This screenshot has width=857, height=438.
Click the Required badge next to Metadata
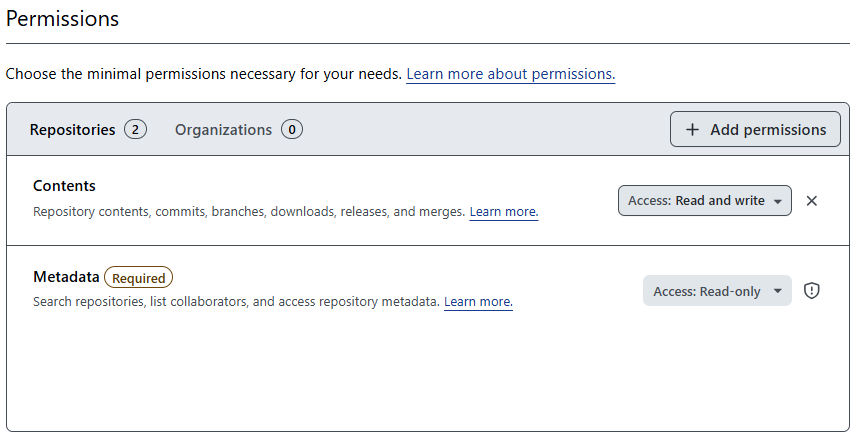[x=139, y=278]
